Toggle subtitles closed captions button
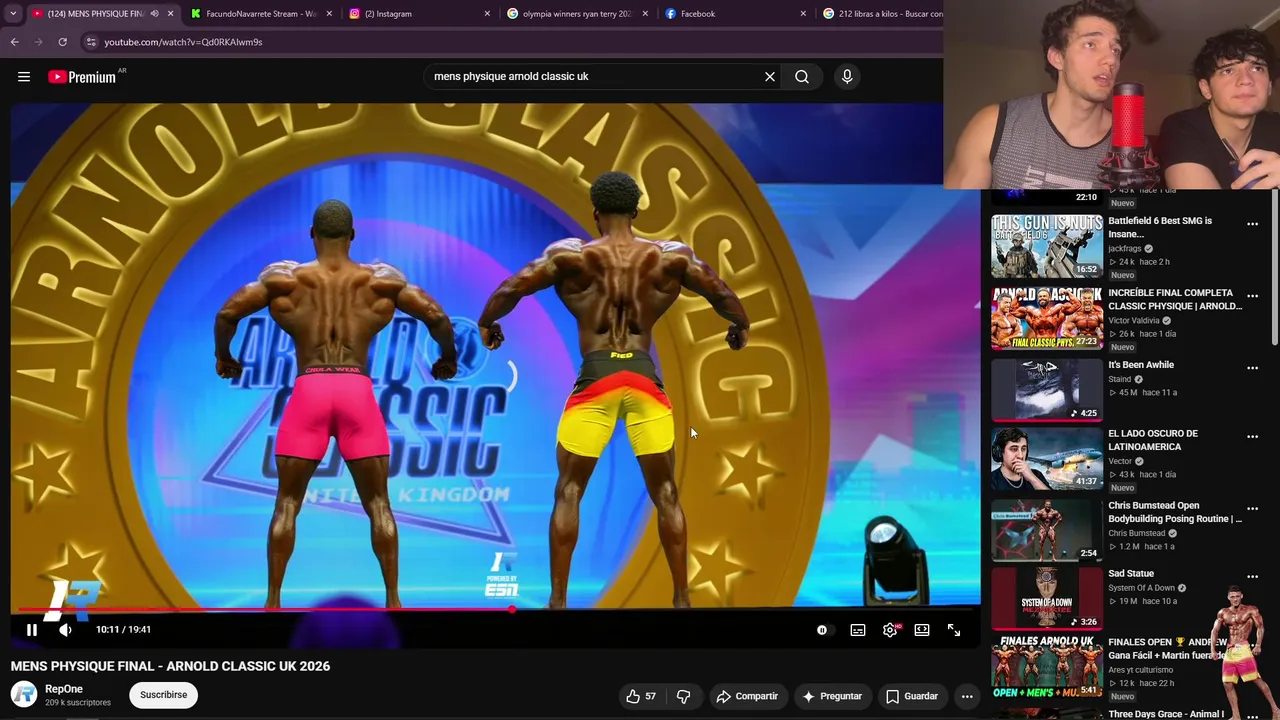Screen dimensions: 1280x720 (858, 630)
